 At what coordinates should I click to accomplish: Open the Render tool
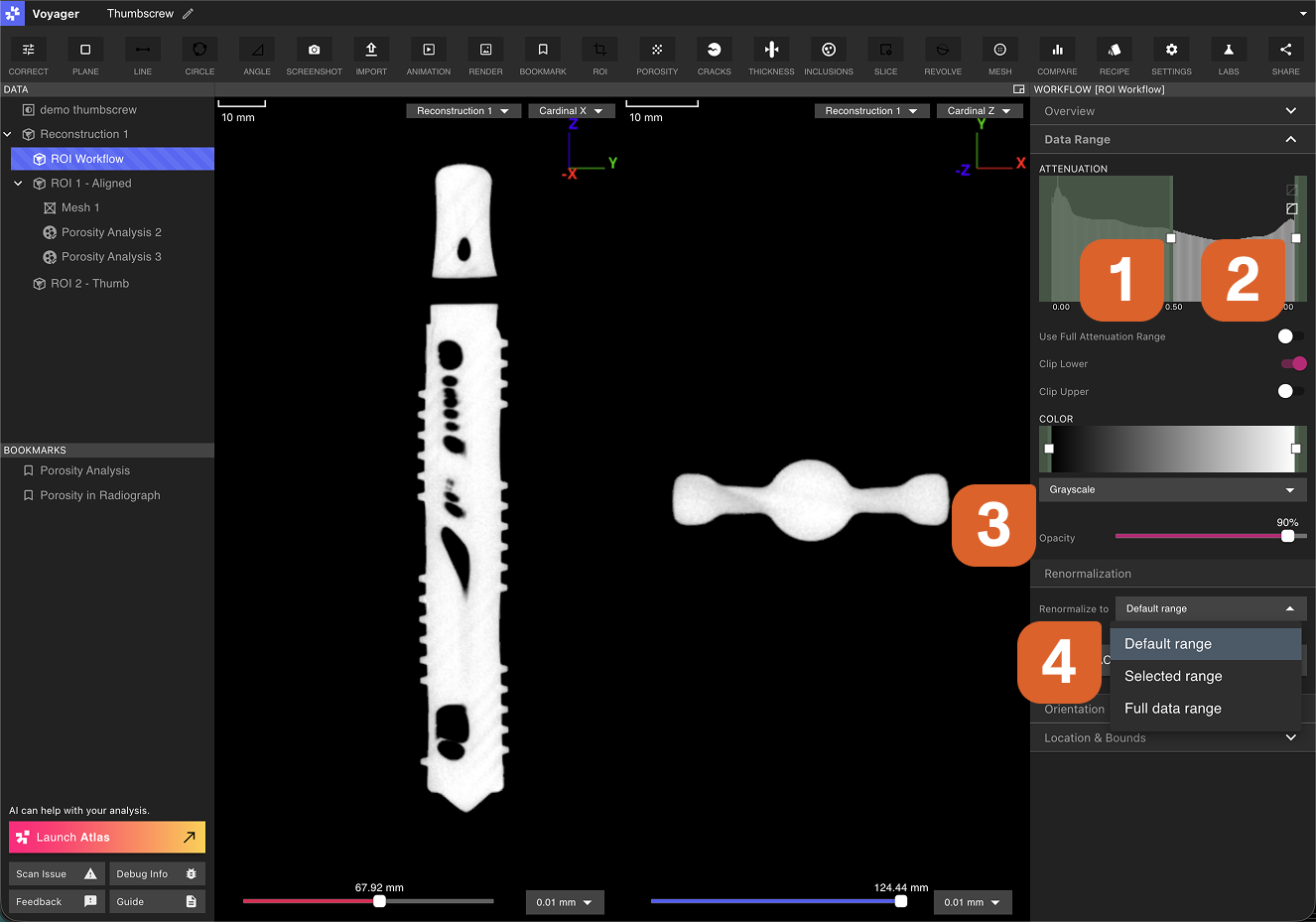[x=485, y=57]
